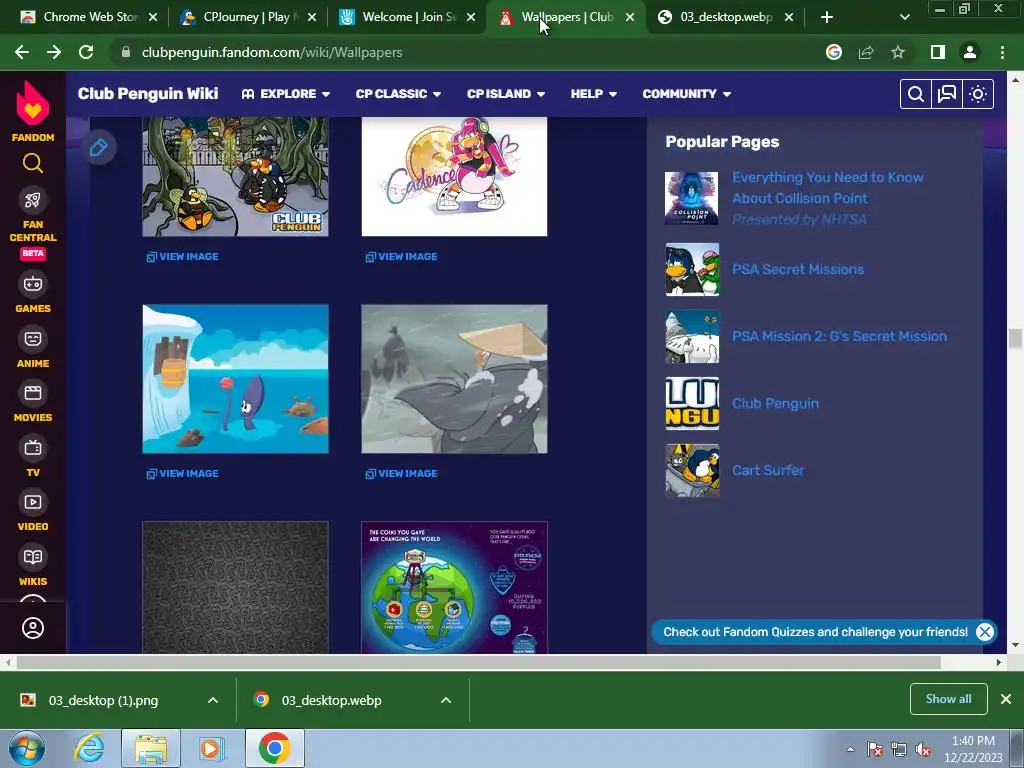Open the iceberg ocean wallpaper thumbnail
The height and width of the screenshot is (768, 1024).
pos(236,379)
